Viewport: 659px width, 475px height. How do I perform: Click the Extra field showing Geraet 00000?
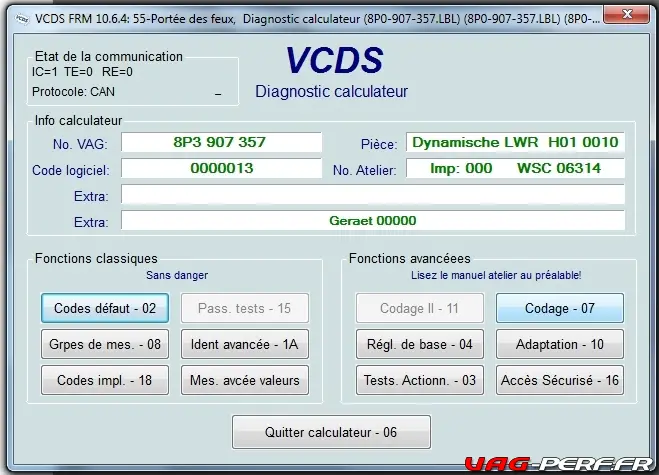click(x=373, y=220)
